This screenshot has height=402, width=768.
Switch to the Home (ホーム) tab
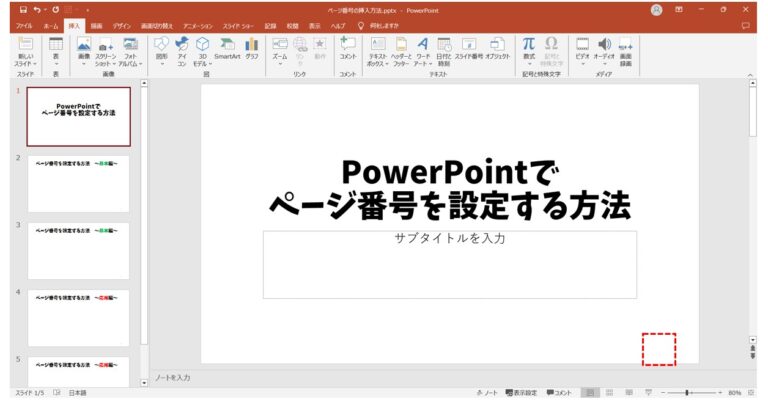coord(50,26)
